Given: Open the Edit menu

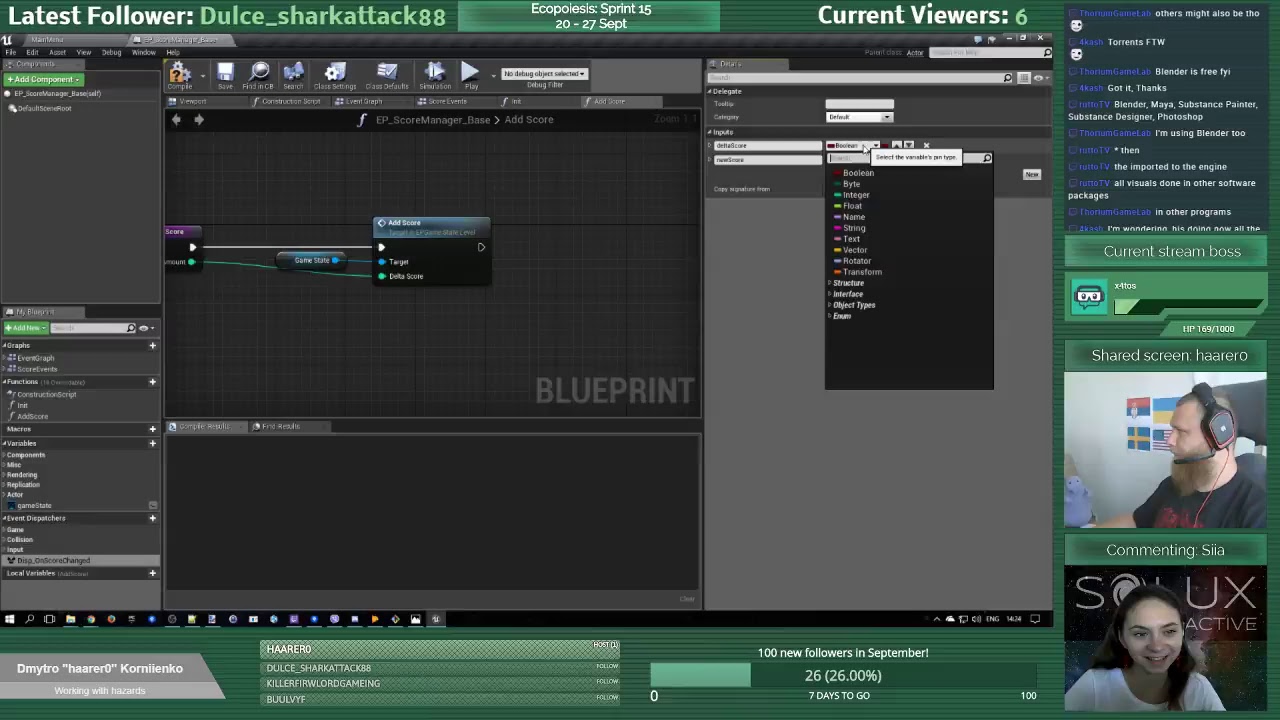Looking at the screenshot, I should point(32,53).
